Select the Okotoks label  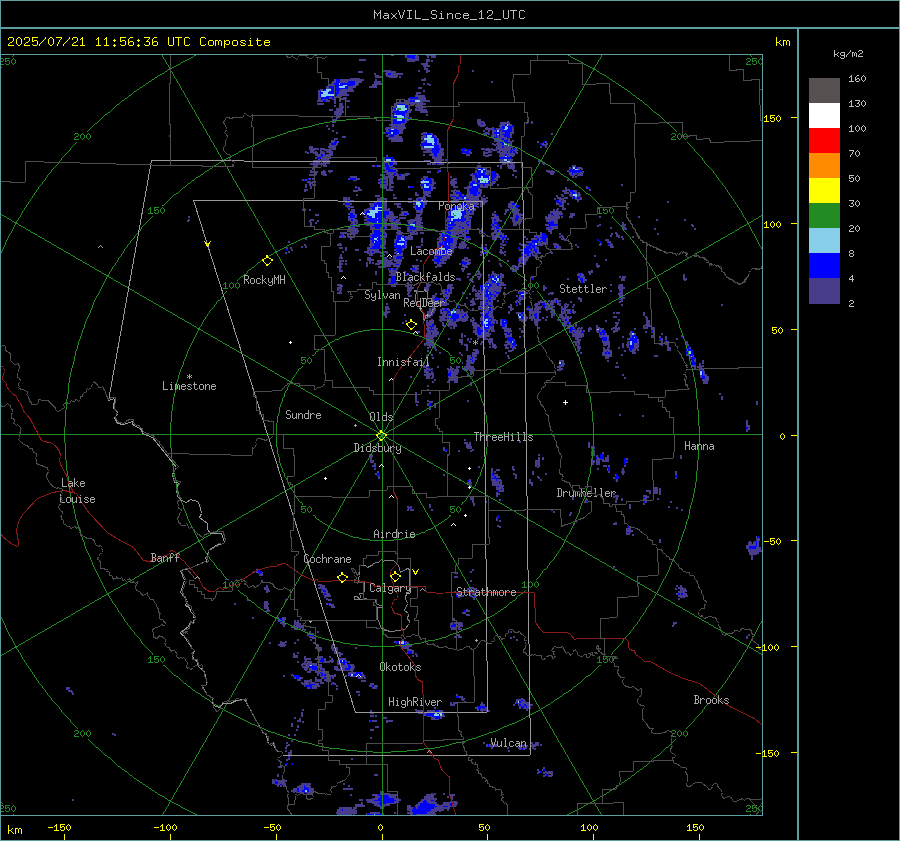[400, 667]
